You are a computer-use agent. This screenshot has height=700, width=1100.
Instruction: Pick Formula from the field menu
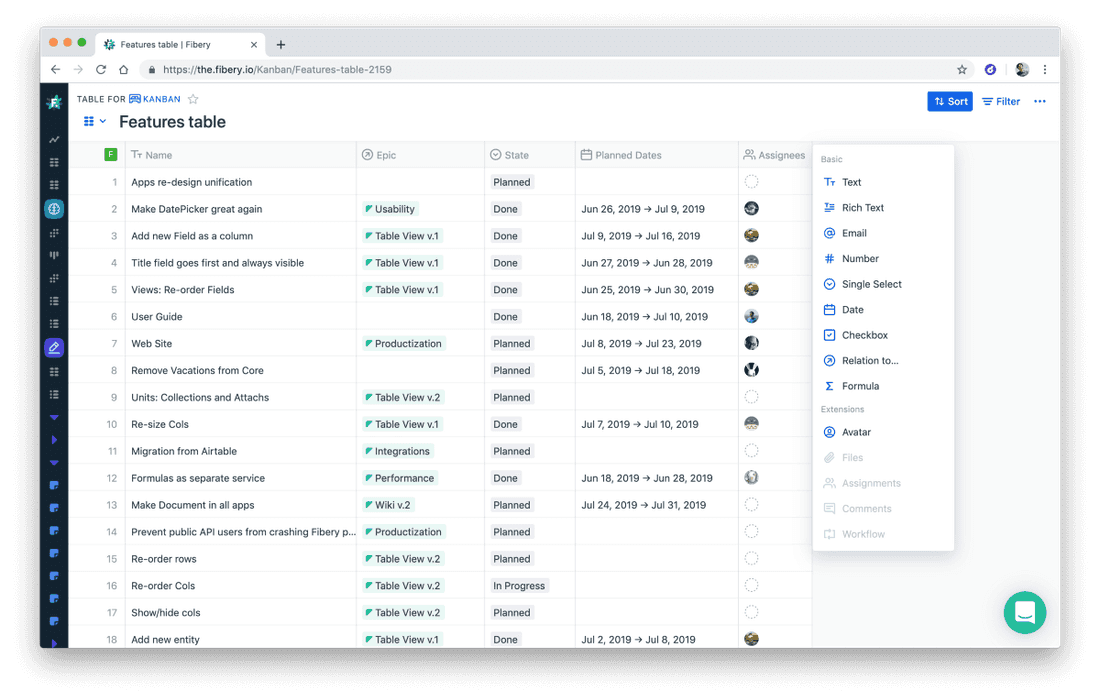click(x=860, y=386)
